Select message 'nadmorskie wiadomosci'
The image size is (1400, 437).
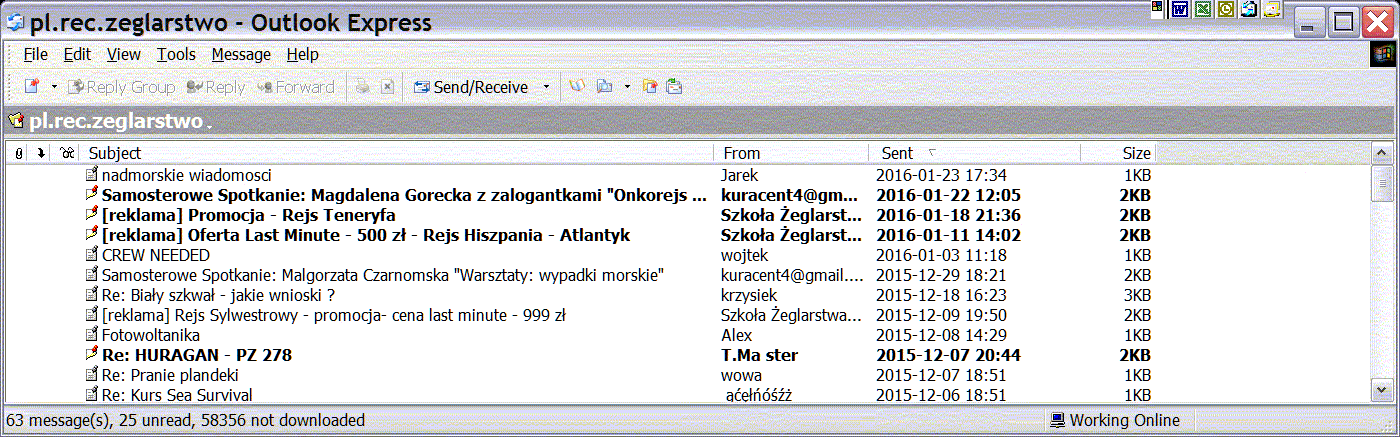click(x=187, y=175)
